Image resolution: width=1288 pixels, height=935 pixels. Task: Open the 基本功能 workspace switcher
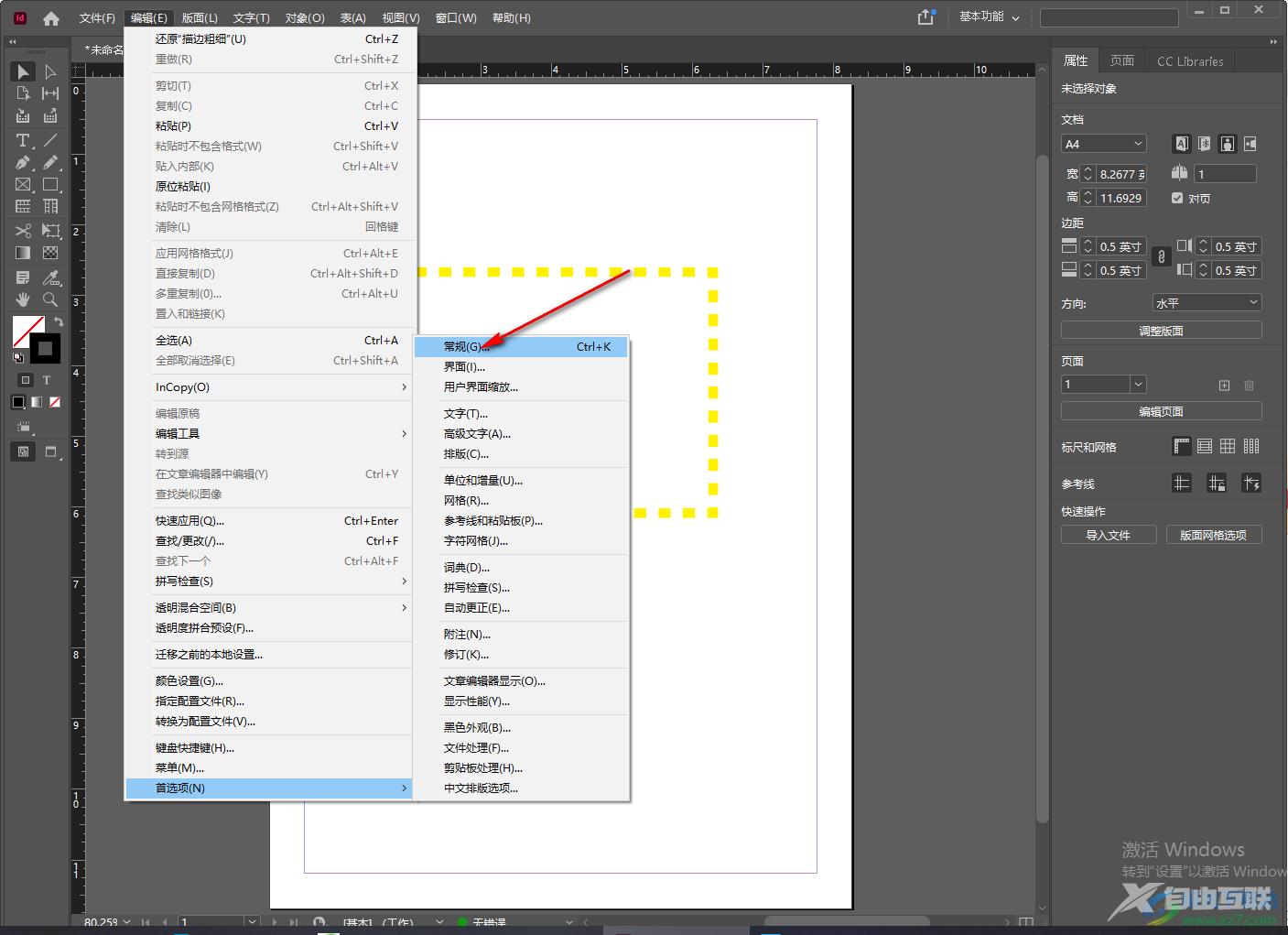[989, 16]
